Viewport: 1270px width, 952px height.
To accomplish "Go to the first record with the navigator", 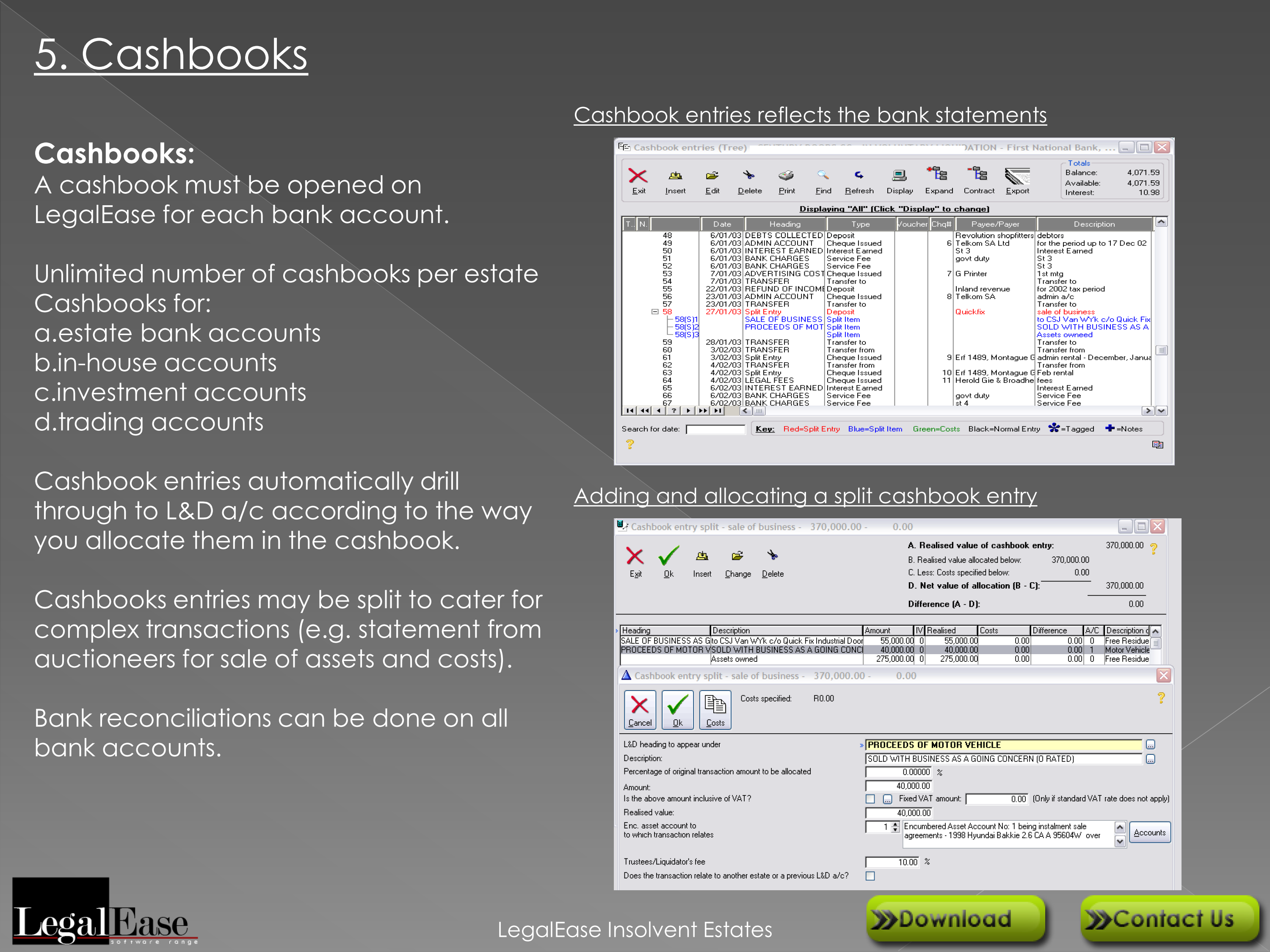I will [x=630, y=411].
